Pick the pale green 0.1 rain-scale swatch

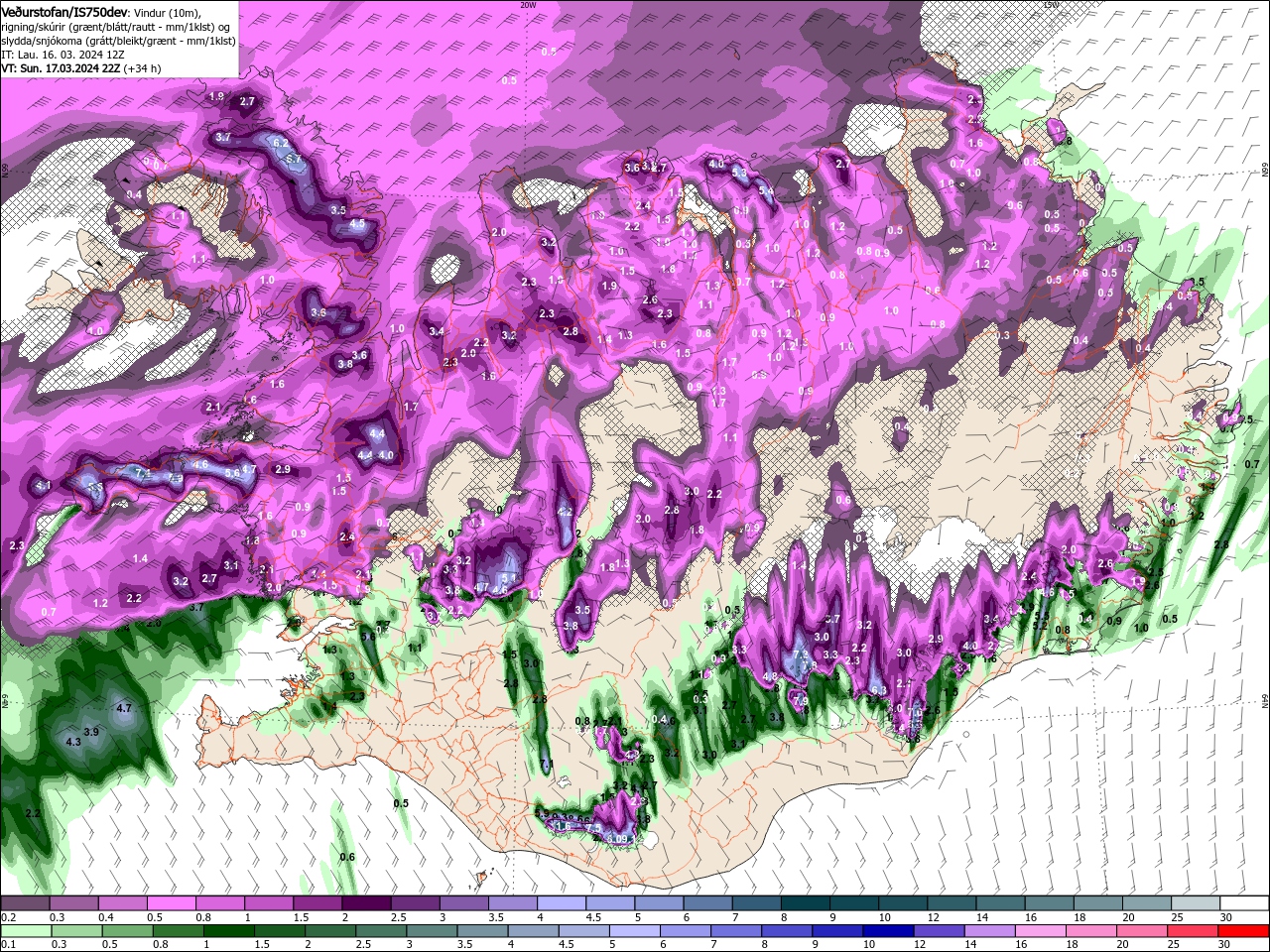(x=25, y=931)
